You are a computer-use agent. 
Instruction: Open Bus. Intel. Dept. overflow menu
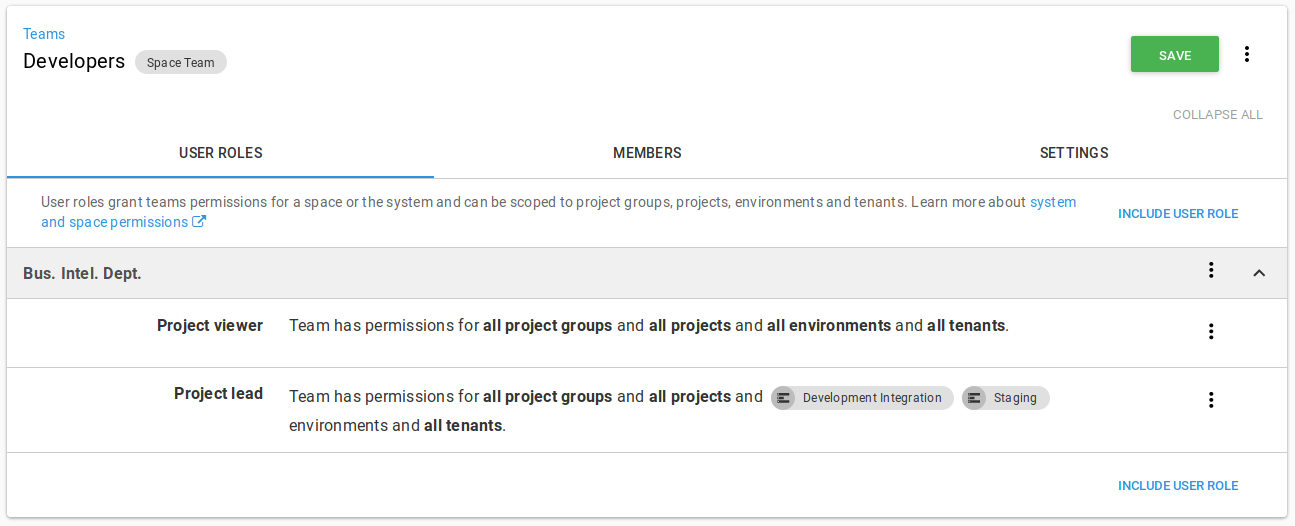[1211, 270]
